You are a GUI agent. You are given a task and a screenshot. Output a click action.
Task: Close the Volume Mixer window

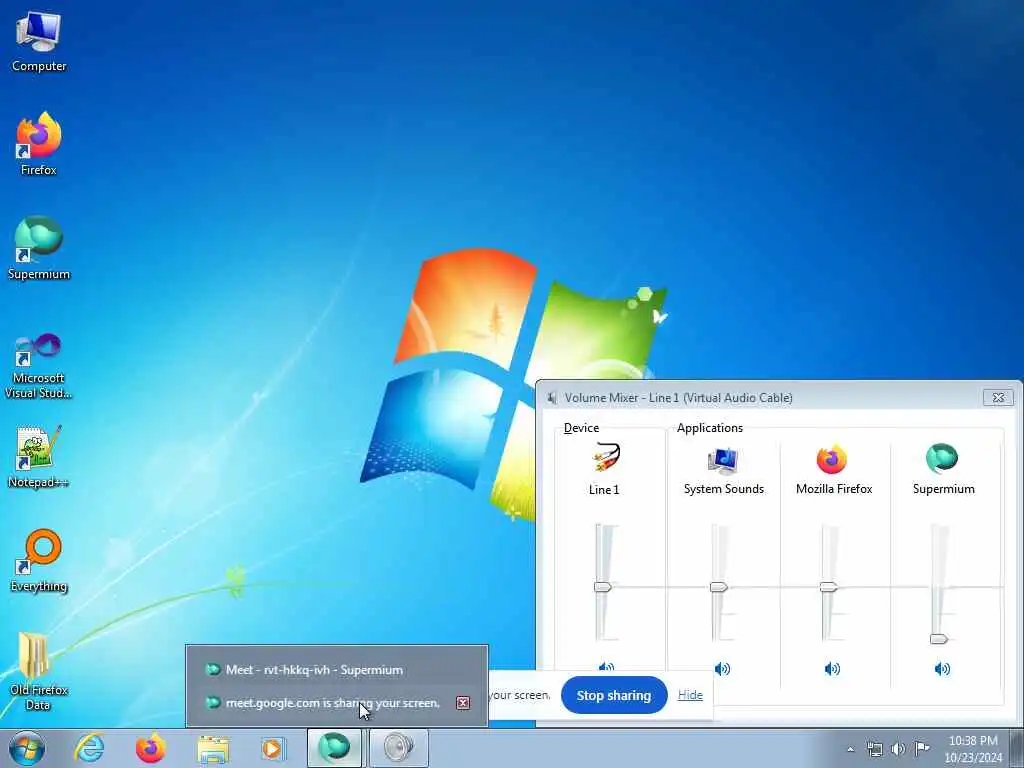[x=998, y=397]
